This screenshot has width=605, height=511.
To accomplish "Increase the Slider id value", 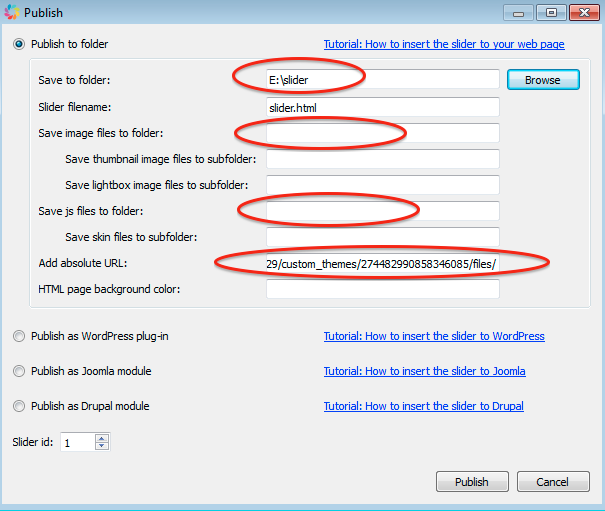I will tap(102, 438).
